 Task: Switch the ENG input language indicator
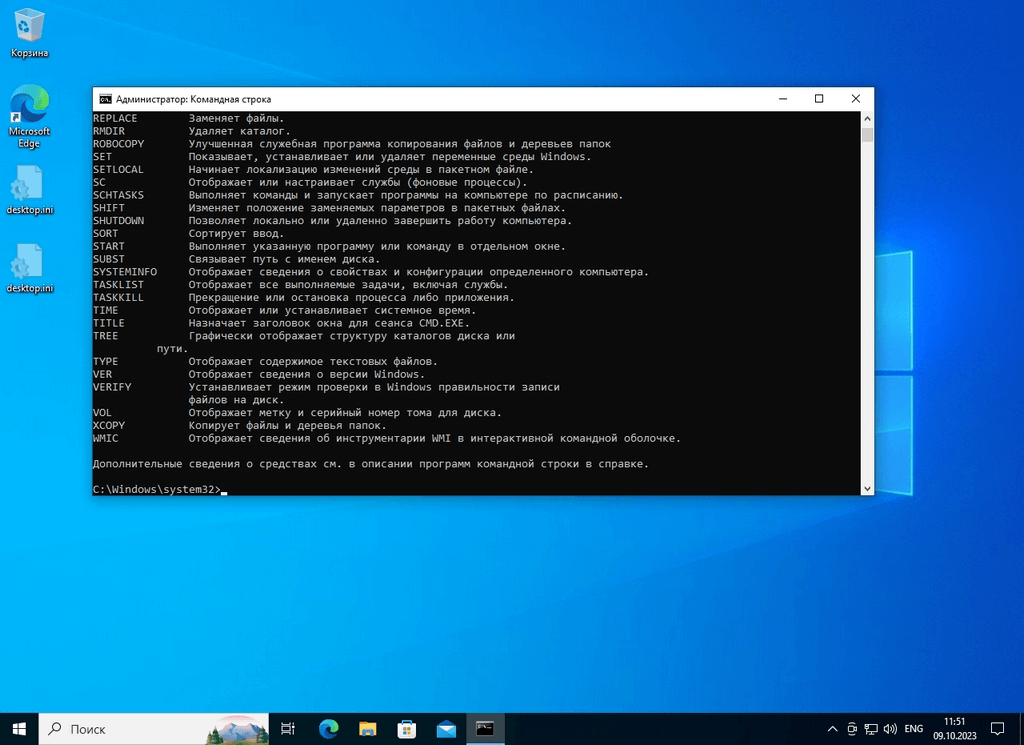pos(914,729)
